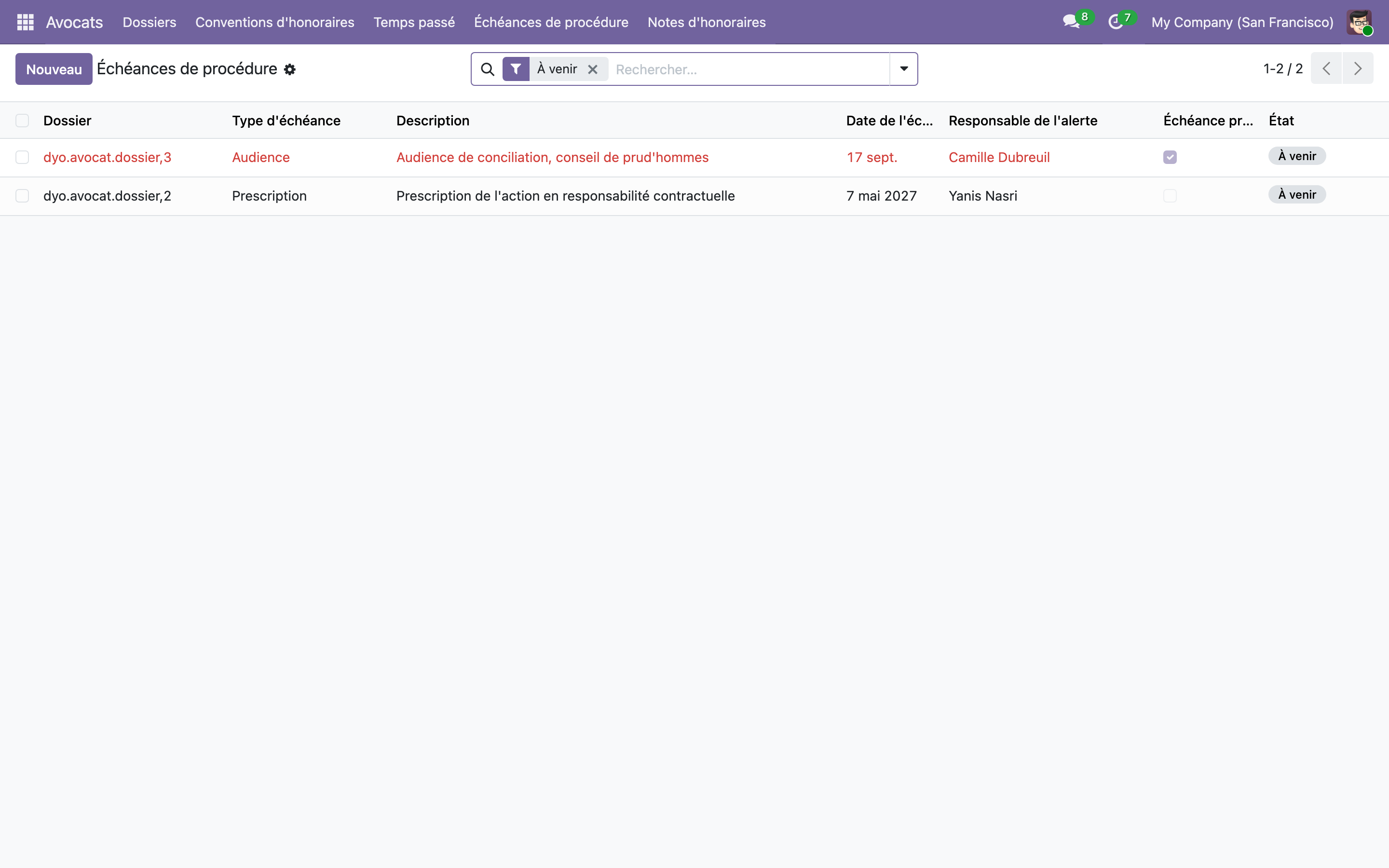Sort by Type d'échéance column header
The width and height of the screenshot is (1389, 868).
tap(286, 121)
